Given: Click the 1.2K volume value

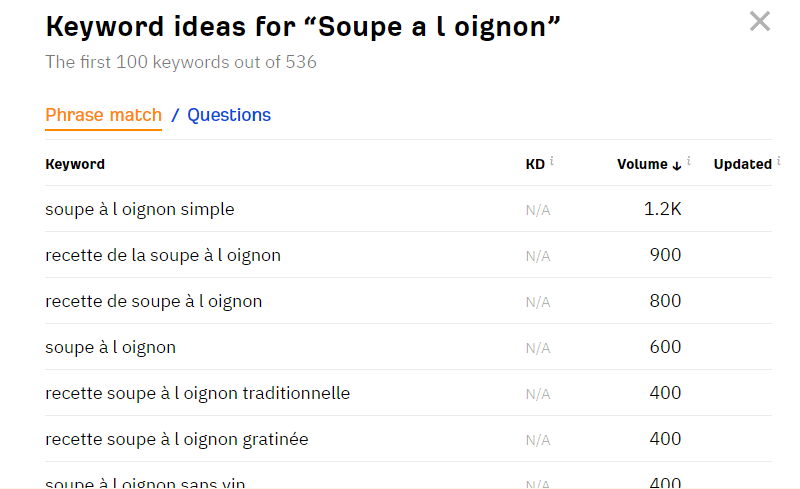Looking at the screenshot, I should [x=663, y=209].
